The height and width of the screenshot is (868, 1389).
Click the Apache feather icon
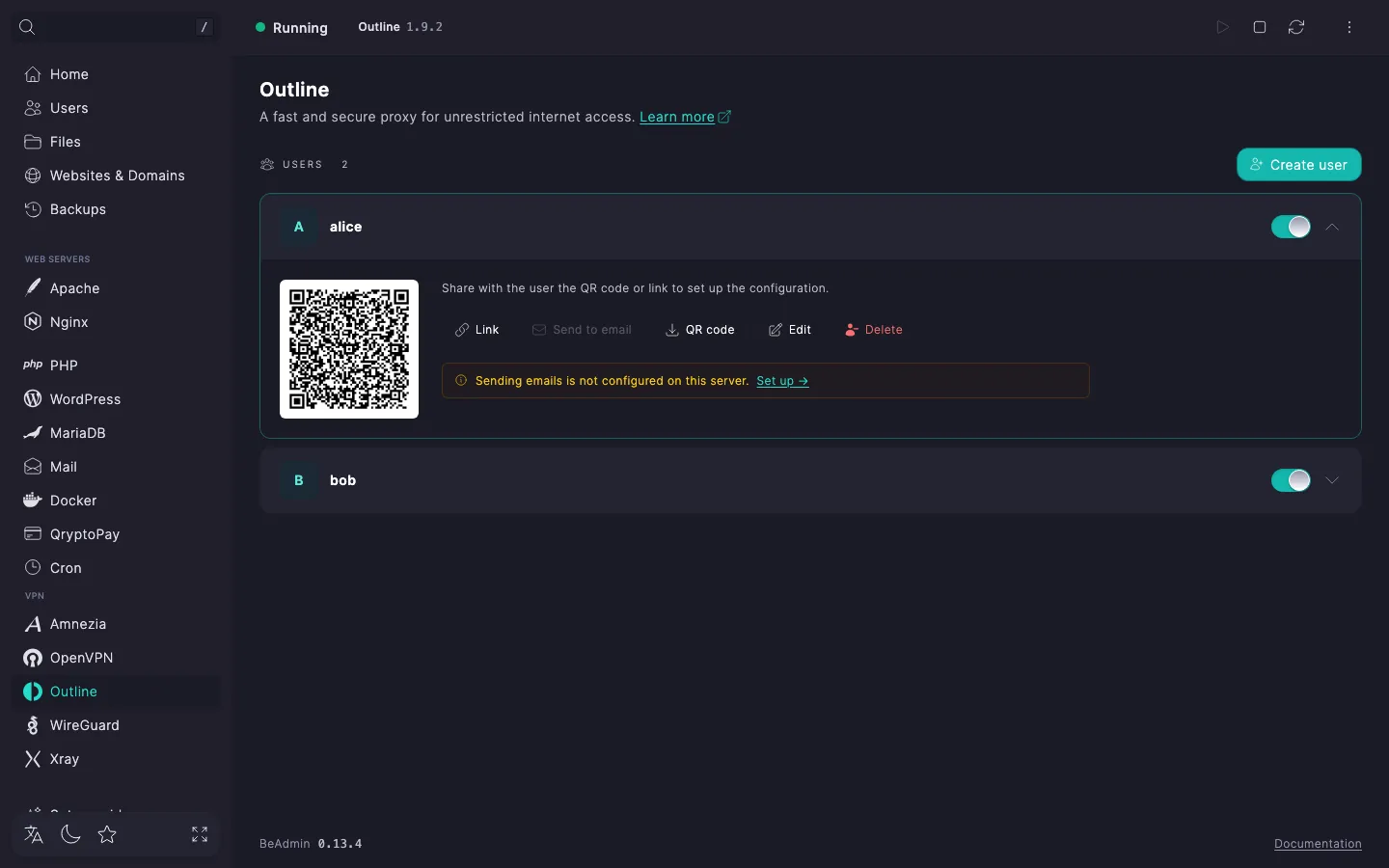(33, 288)
